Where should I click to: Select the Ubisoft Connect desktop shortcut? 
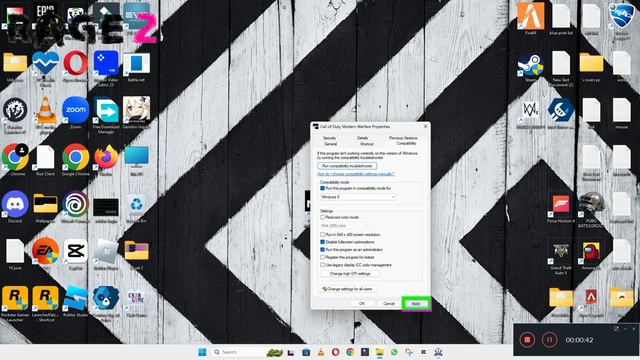(76, 204)
